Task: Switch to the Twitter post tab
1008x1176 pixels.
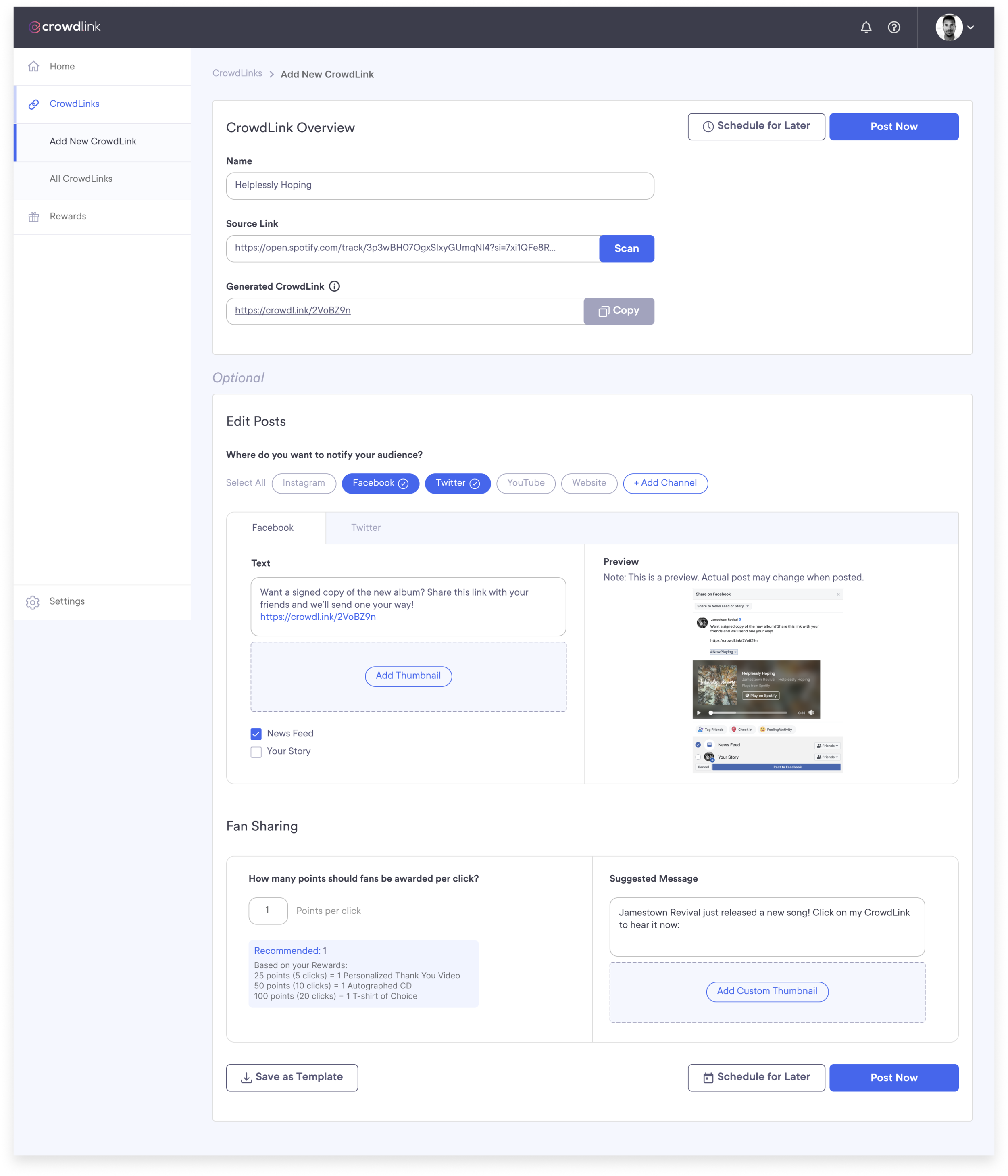Action: click(x=366, y=528)
